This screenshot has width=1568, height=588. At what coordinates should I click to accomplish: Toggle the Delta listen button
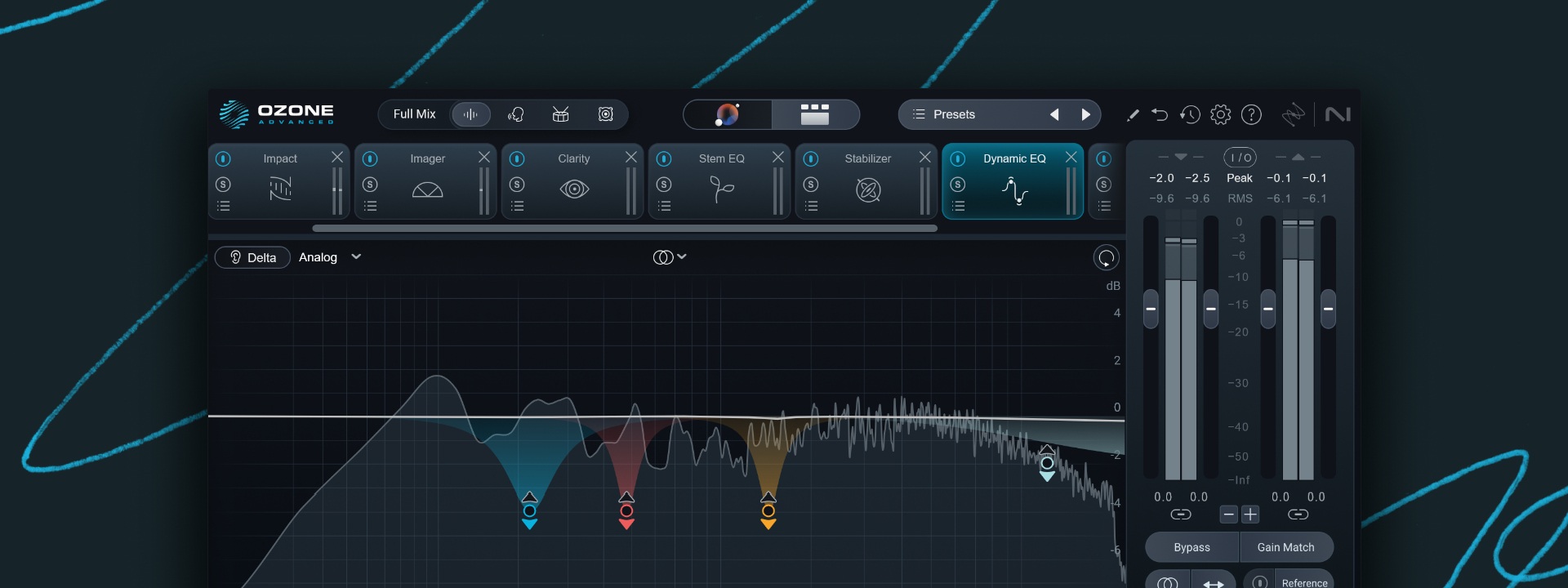pyautogui.click(x=252, y=257)
